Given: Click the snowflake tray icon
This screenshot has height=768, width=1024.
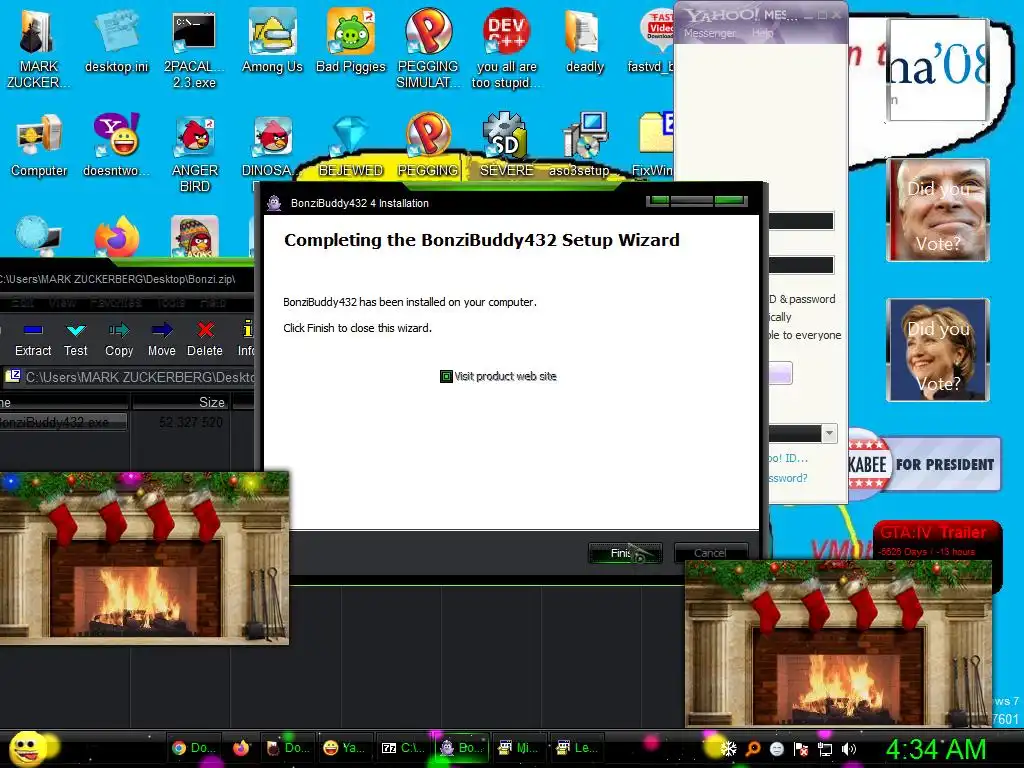Looking at the screenshot, I should pyautogui.click(x=729, y=749).
